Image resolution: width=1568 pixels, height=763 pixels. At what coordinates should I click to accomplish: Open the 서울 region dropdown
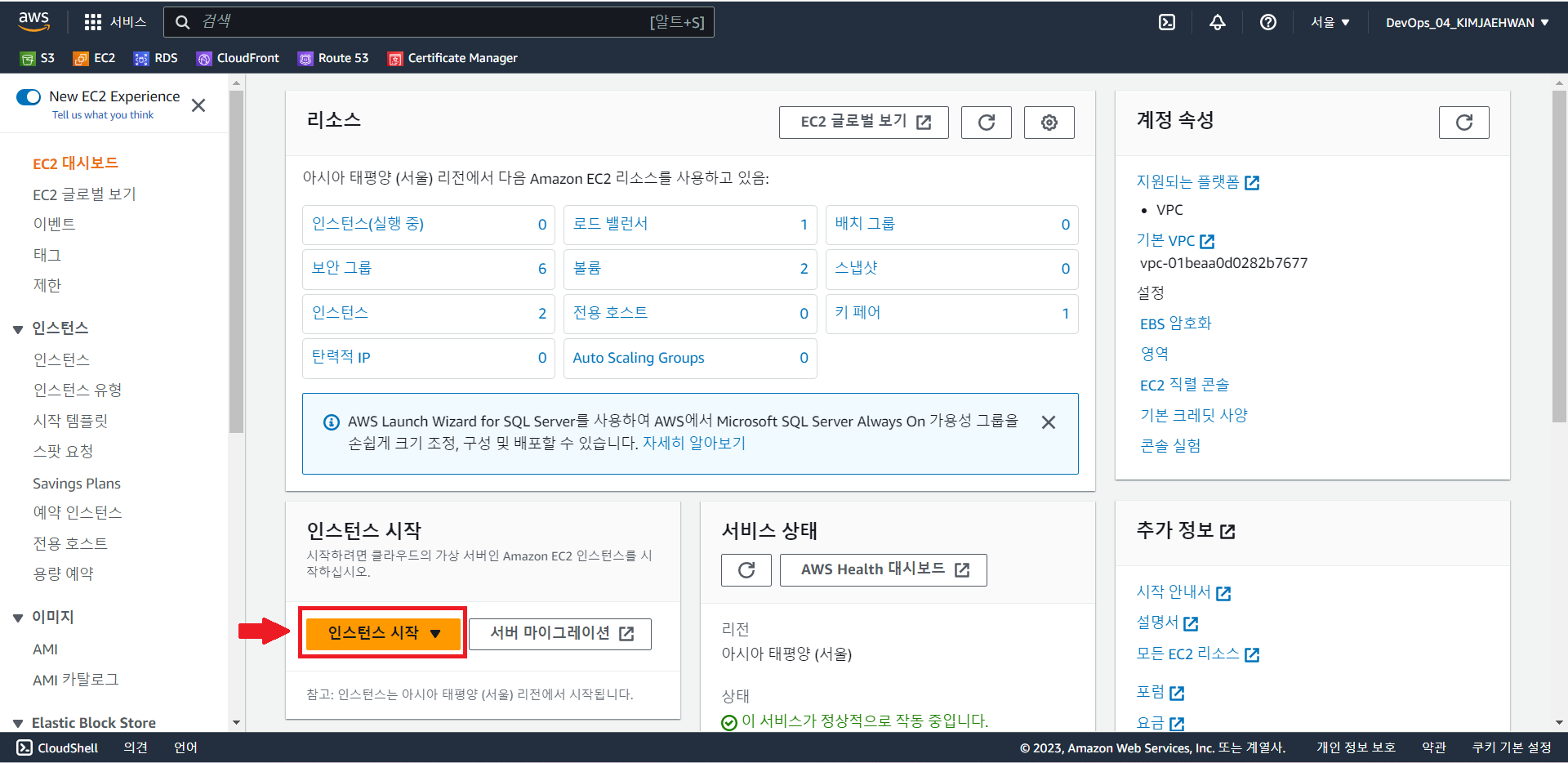coord(1330,22)
